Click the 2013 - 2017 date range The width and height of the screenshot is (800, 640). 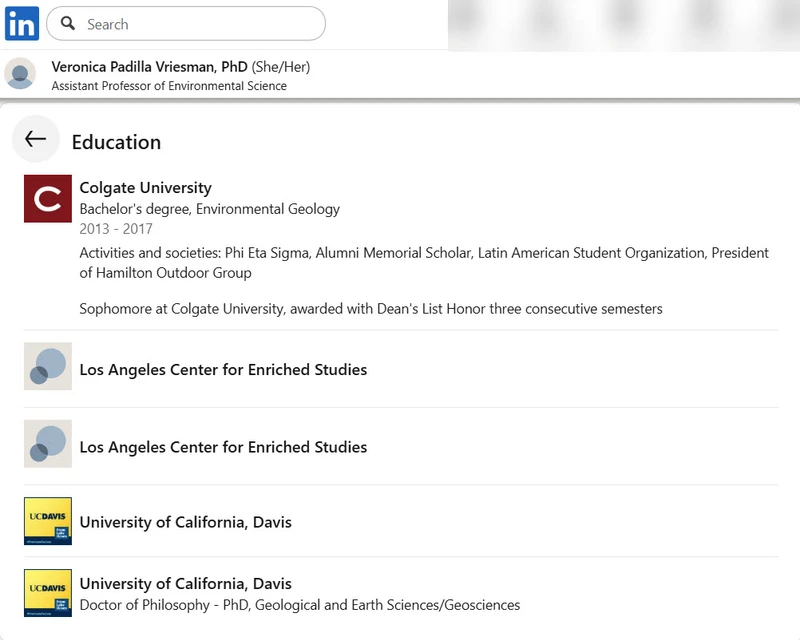pyautogui.click(x=116, y=229)
